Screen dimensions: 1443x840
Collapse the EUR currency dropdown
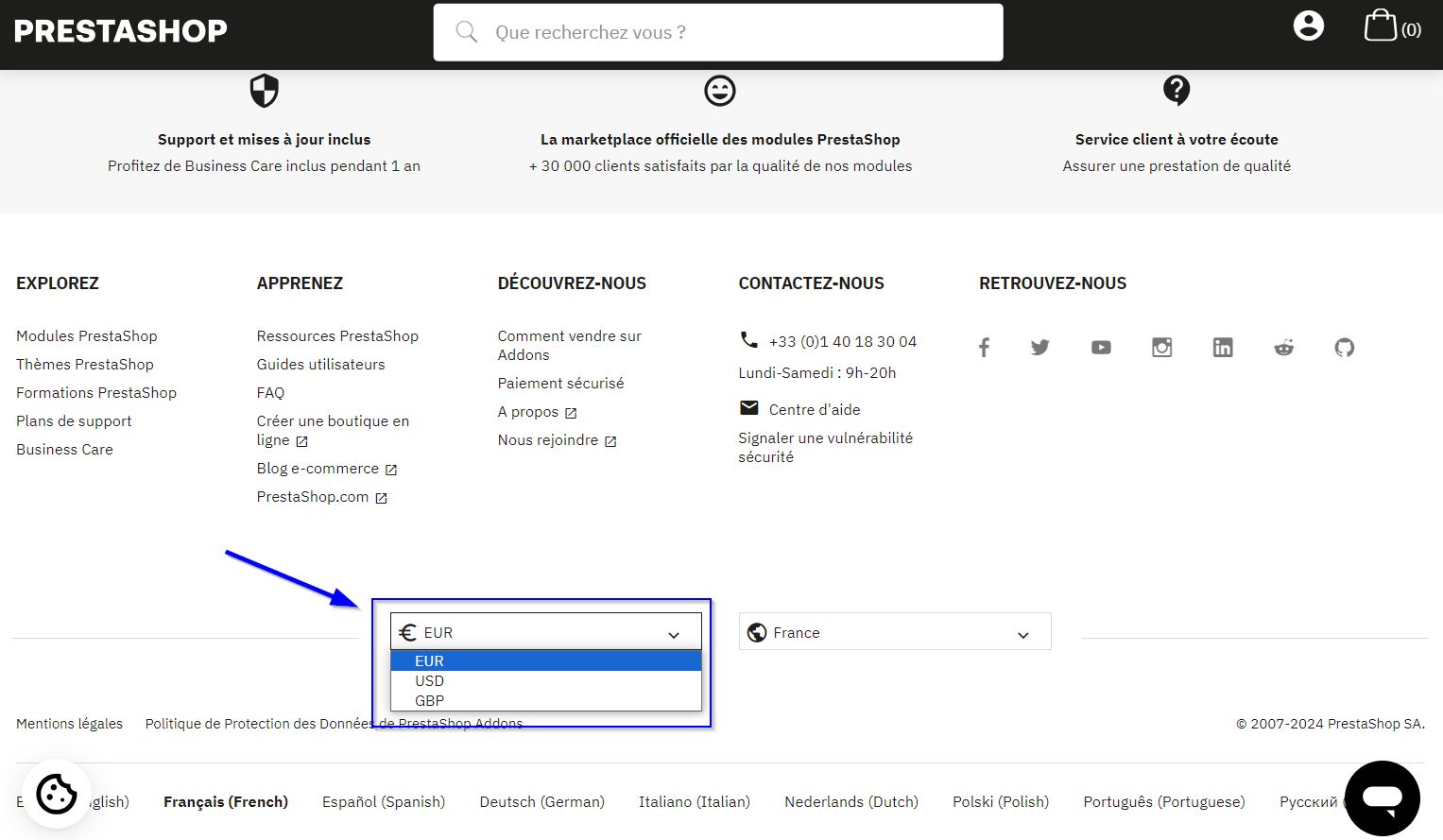[545, 632]
